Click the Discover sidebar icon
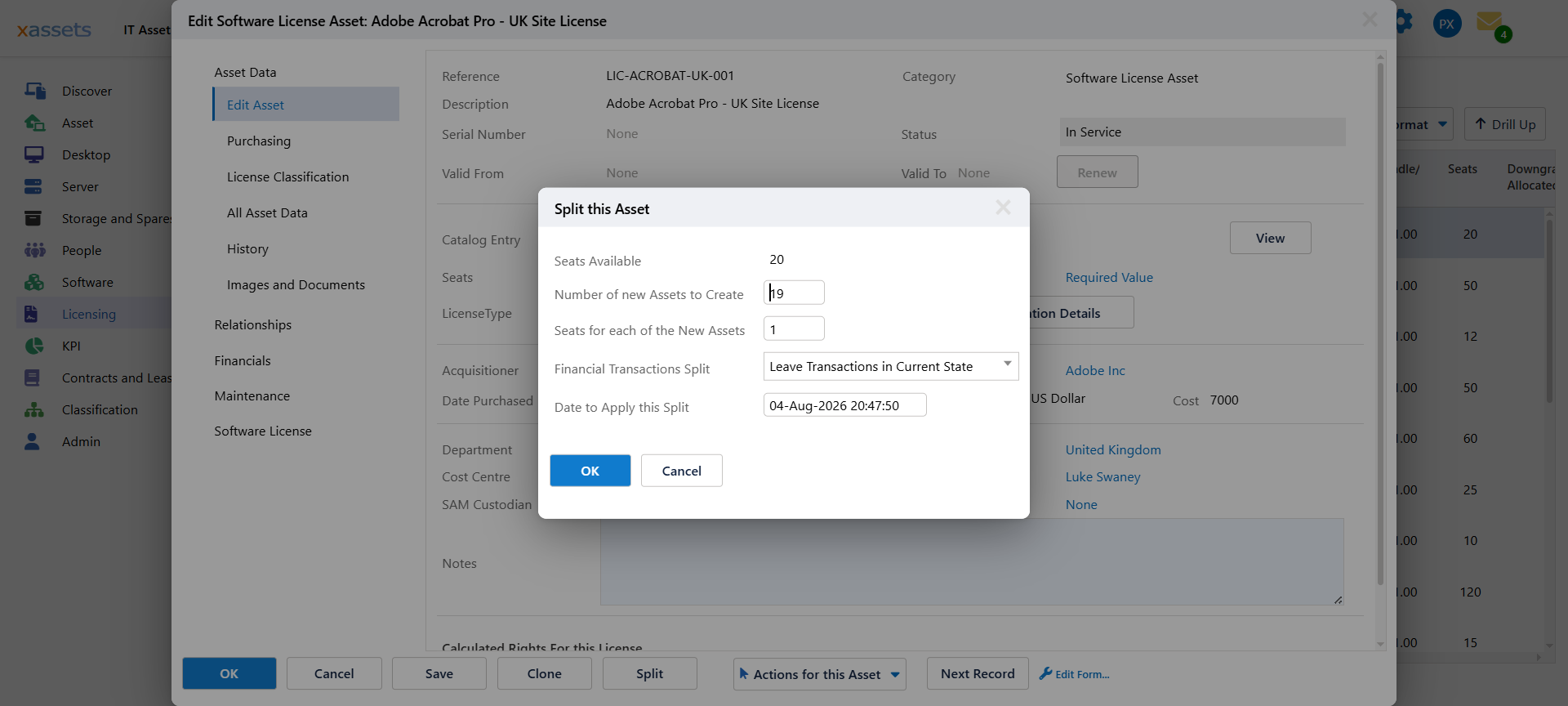Image resolution: width=1568 pixels, height=706 pixels. [34, 91]
